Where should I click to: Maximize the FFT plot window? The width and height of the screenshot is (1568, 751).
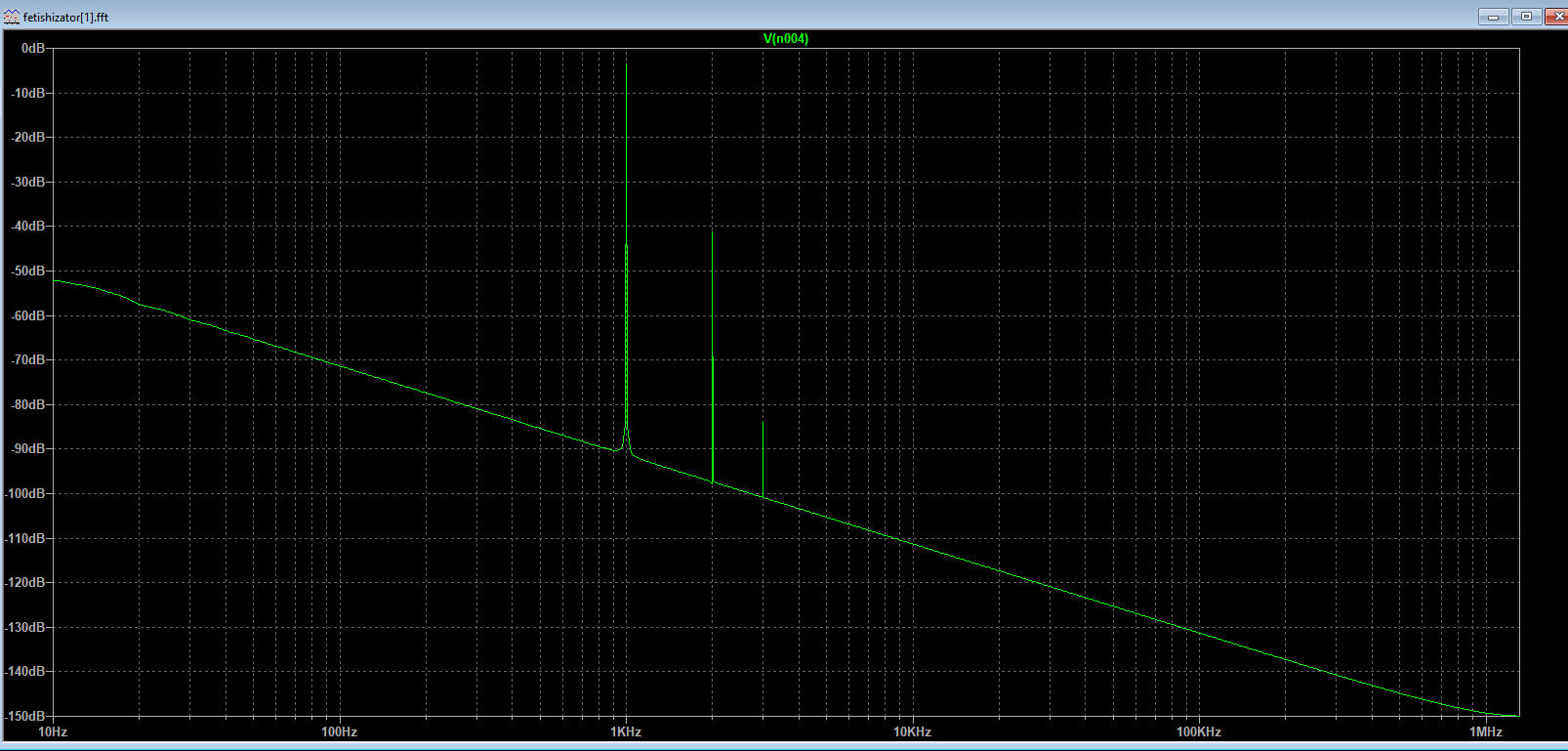click(1525, 17)
